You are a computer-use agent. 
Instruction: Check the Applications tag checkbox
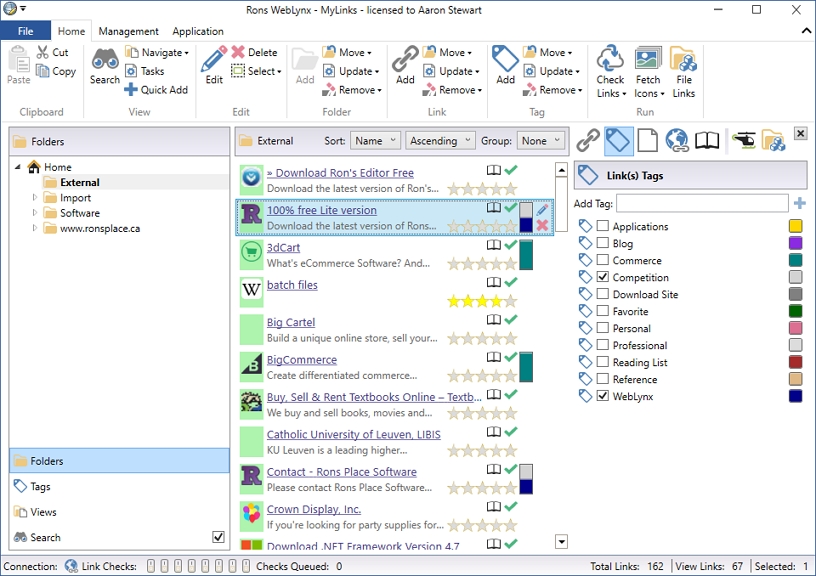(603, 226)
